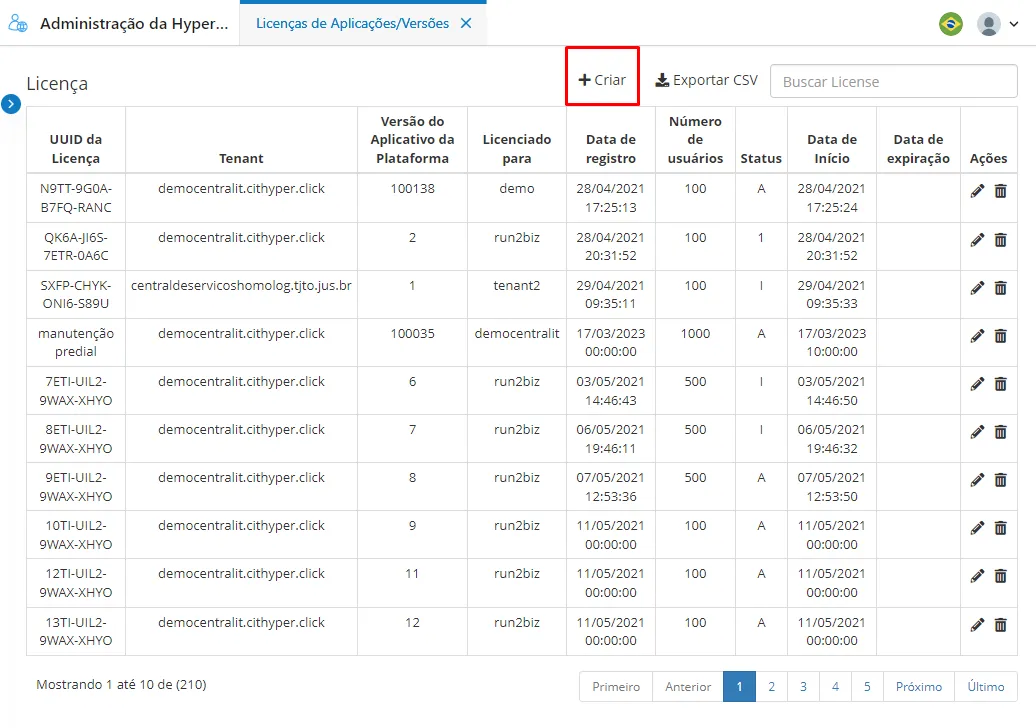Edit the 9ETI-UIL2-9WAX-XHYO license
Screen dimensions: 1036x728
977,480
